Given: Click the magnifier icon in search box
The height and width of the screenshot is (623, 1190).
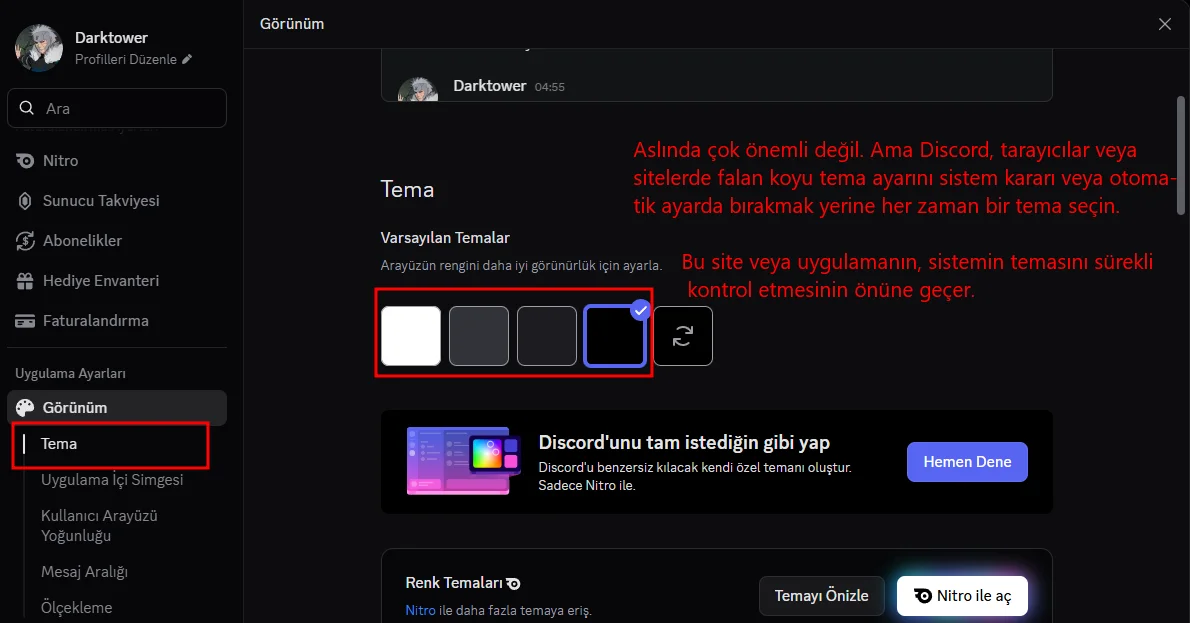Looking at the screenshot, I should click(27, 108).
